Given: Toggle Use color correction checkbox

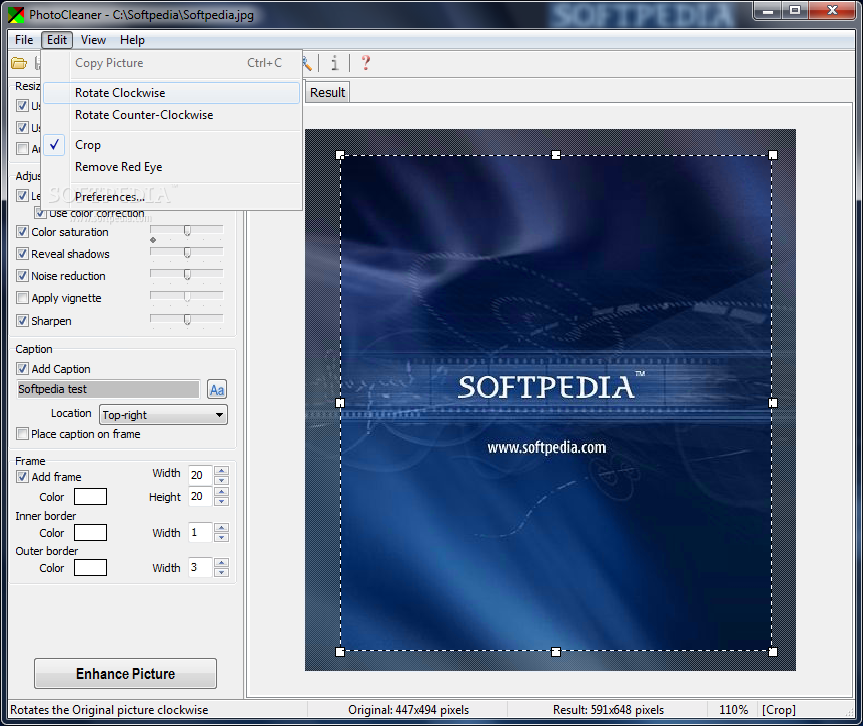Looking at the screenshot, I should point(40,213).
